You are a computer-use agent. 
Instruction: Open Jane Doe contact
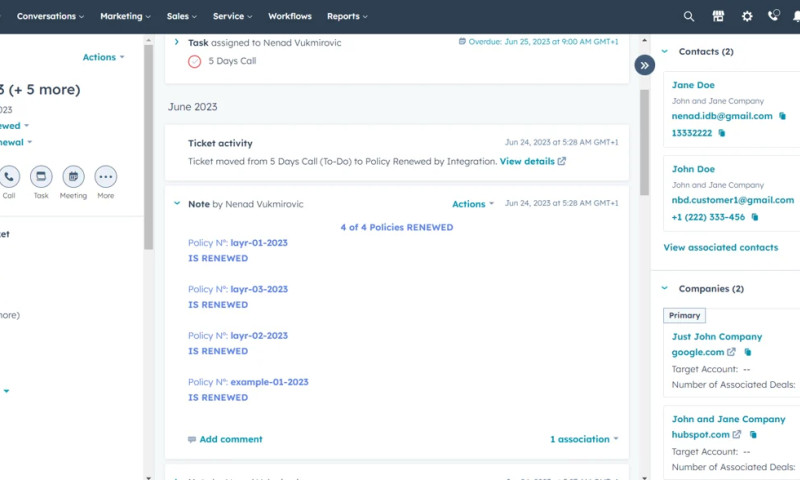coord(693,85)
